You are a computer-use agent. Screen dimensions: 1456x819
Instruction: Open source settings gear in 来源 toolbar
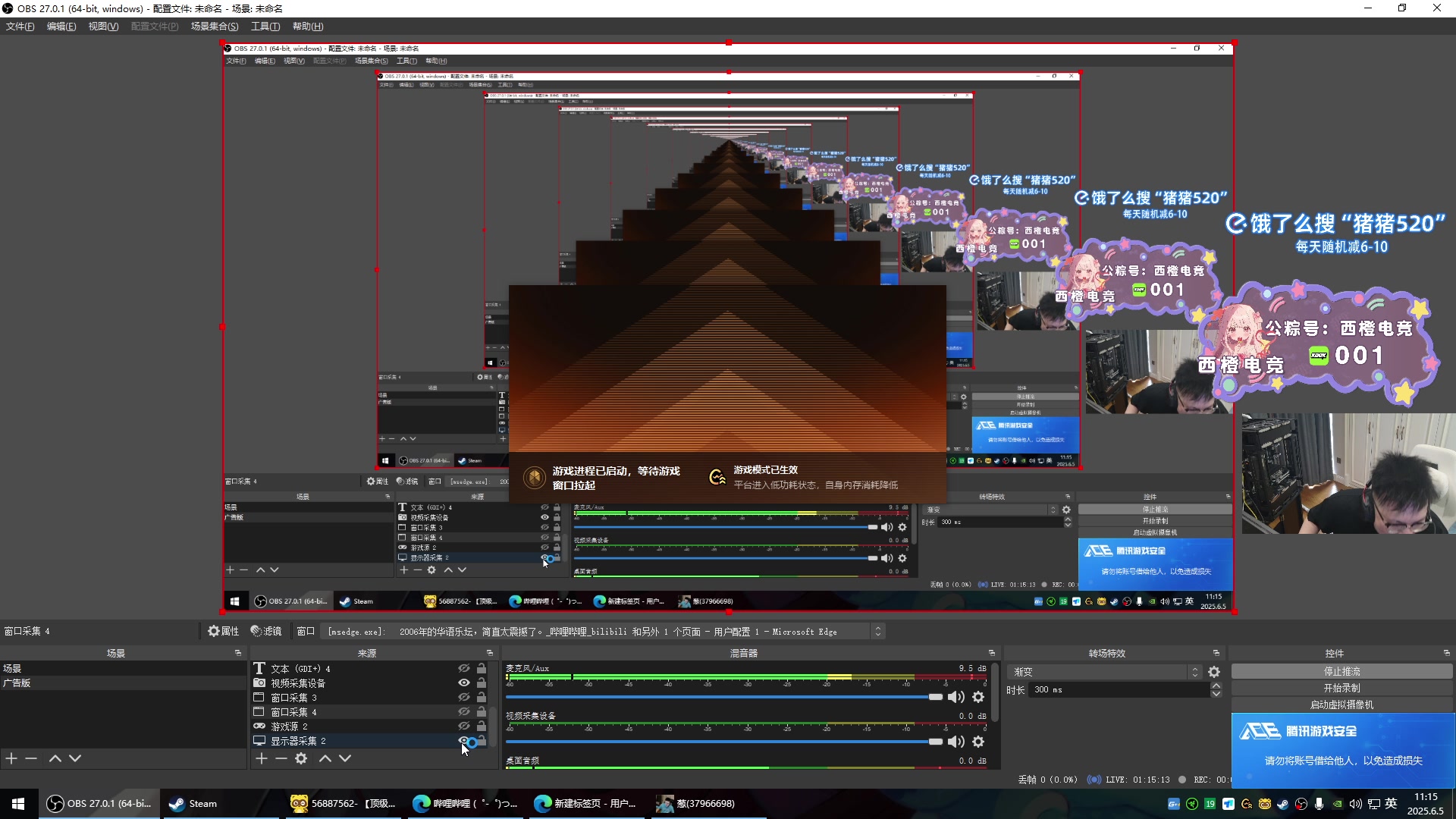coord(301,758)
